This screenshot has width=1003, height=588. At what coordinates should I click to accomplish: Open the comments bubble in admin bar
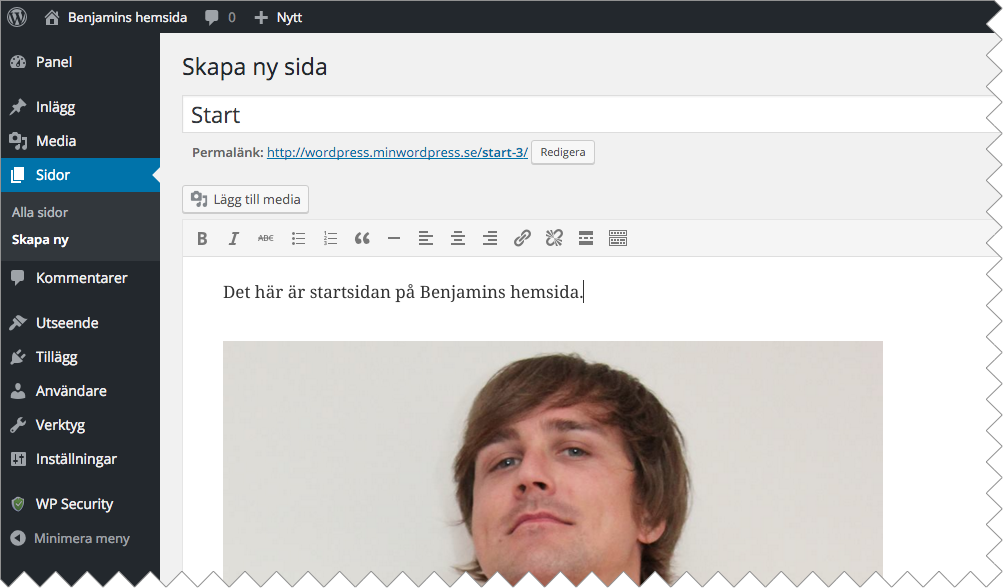tap(219, 17)
